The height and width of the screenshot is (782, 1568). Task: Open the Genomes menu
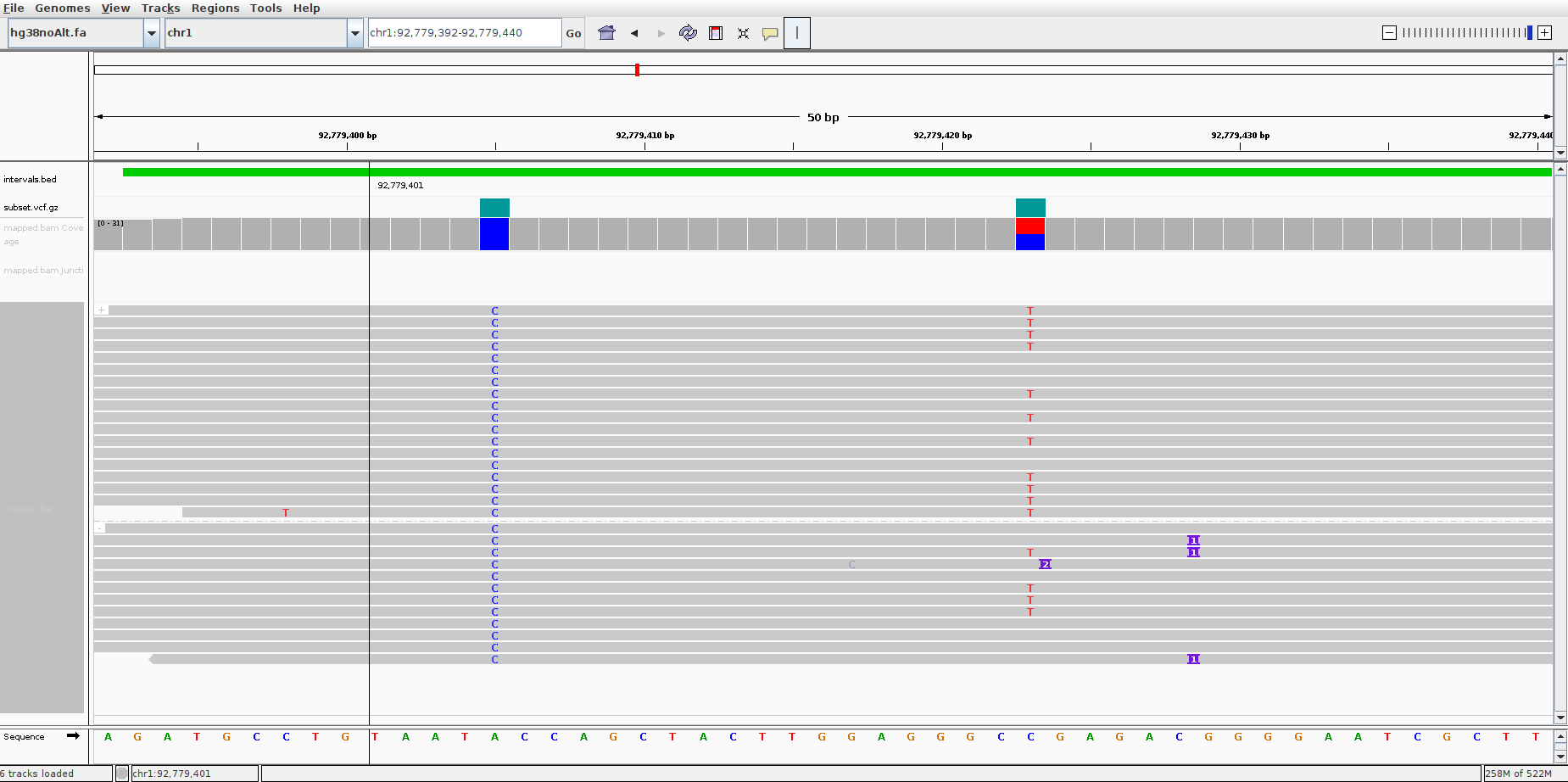pos(62,8)
